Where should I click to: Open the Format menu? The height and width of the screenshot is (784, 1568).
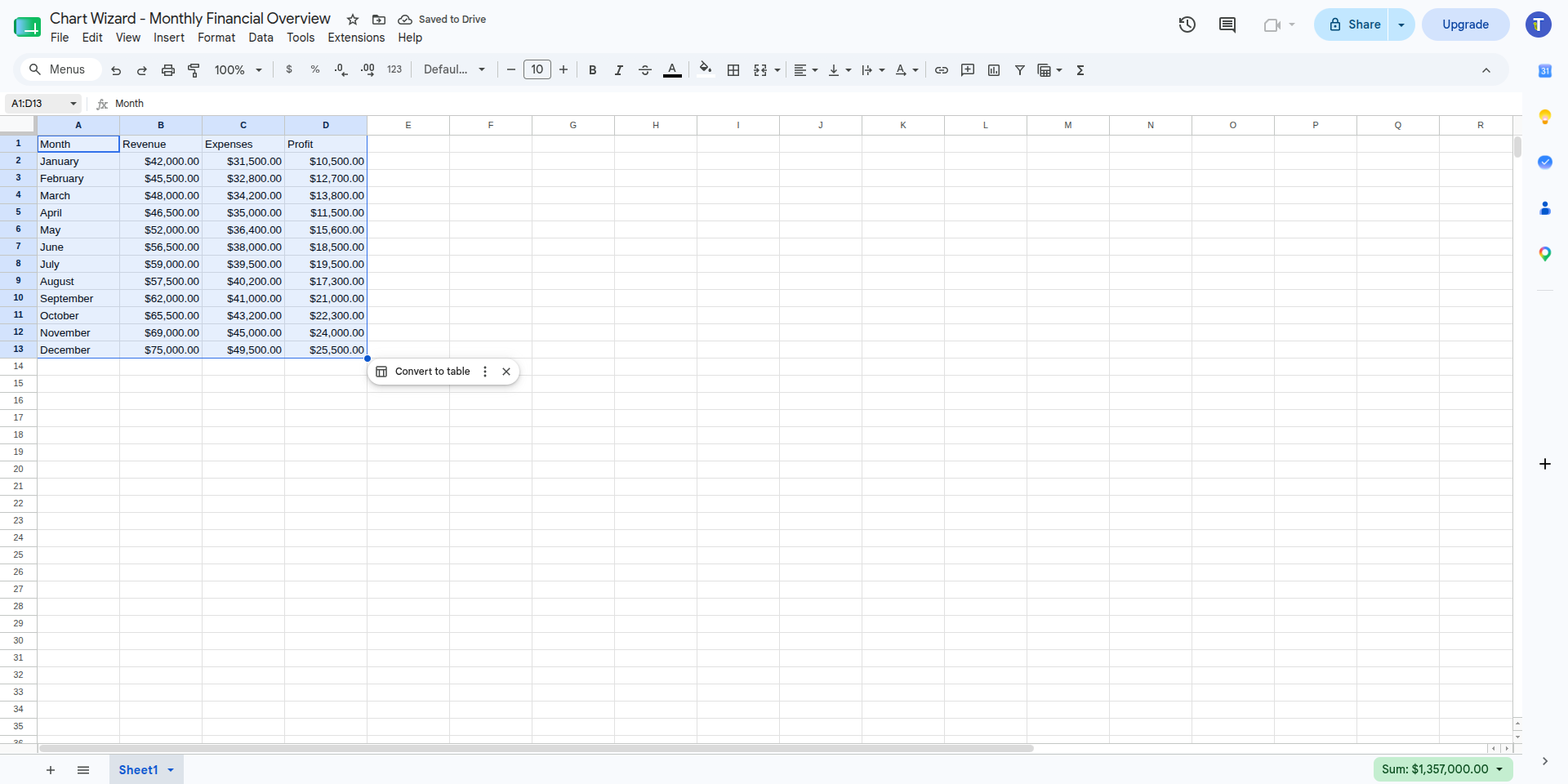tap(216, 38)
